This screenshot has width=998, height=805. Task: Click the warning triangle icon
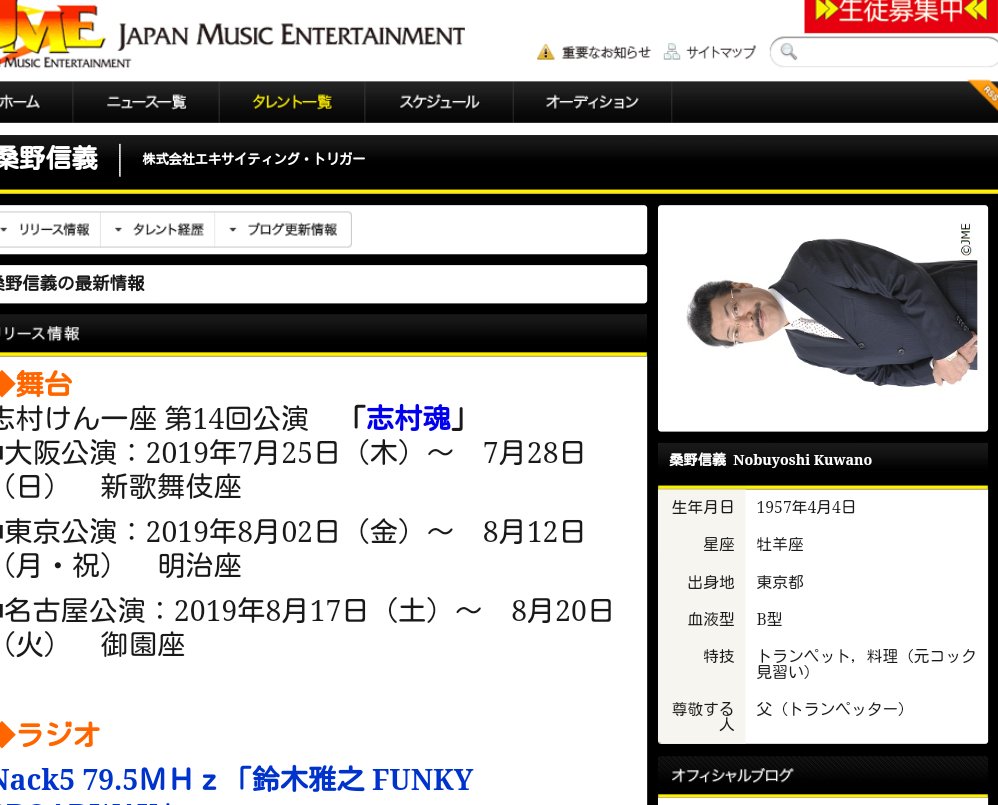point(545,52)
